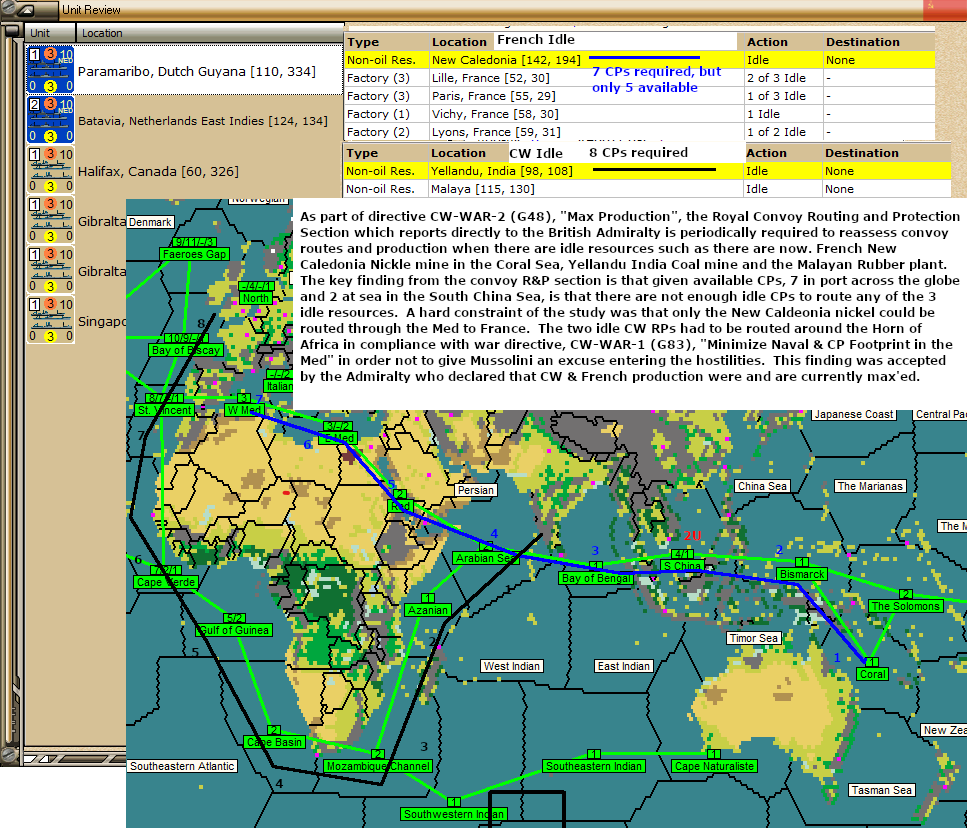The height and width of the screenshot is (828, 967).
Task: Click the Azanian sea area label
Action: tap(427, 610)
